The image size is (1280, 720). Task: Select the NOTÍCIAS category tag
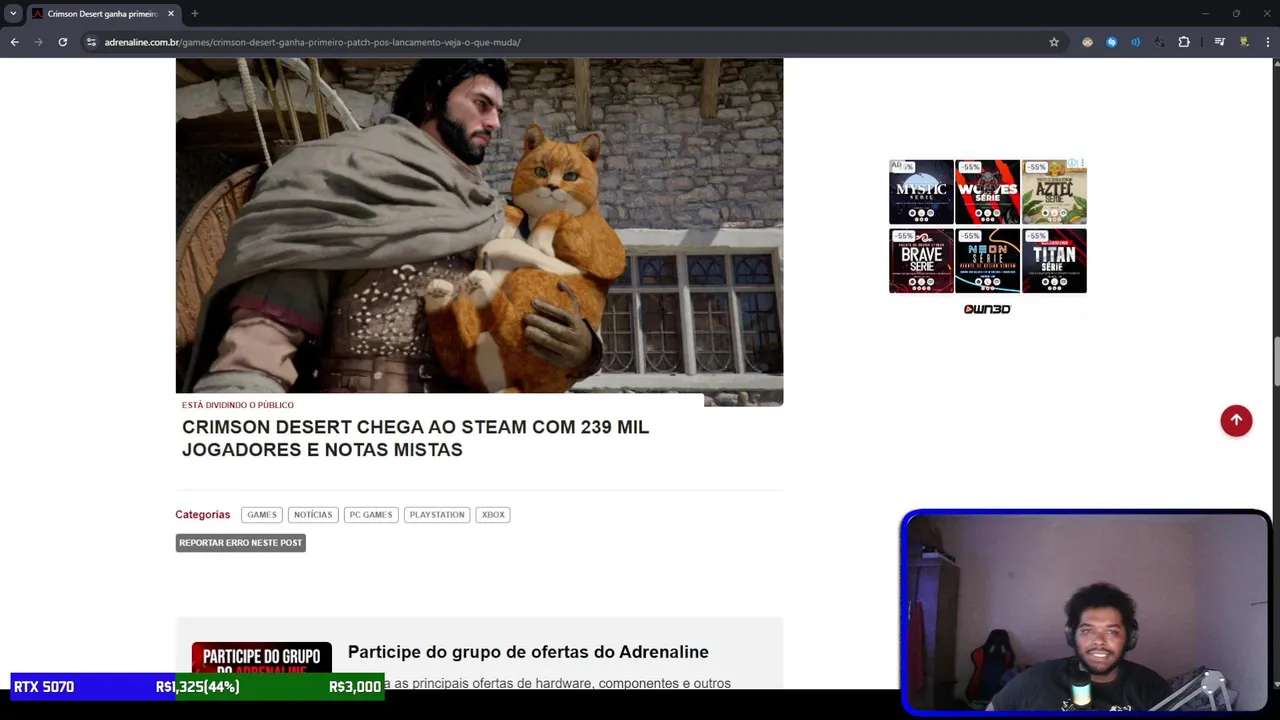[x=313, y=514]
